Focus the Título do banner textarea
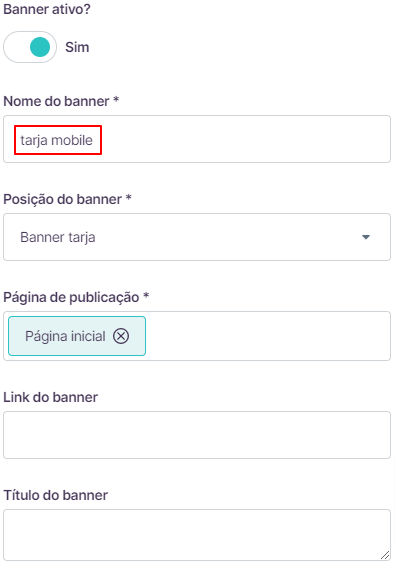395x564 pixels. [x=197, y=535]
